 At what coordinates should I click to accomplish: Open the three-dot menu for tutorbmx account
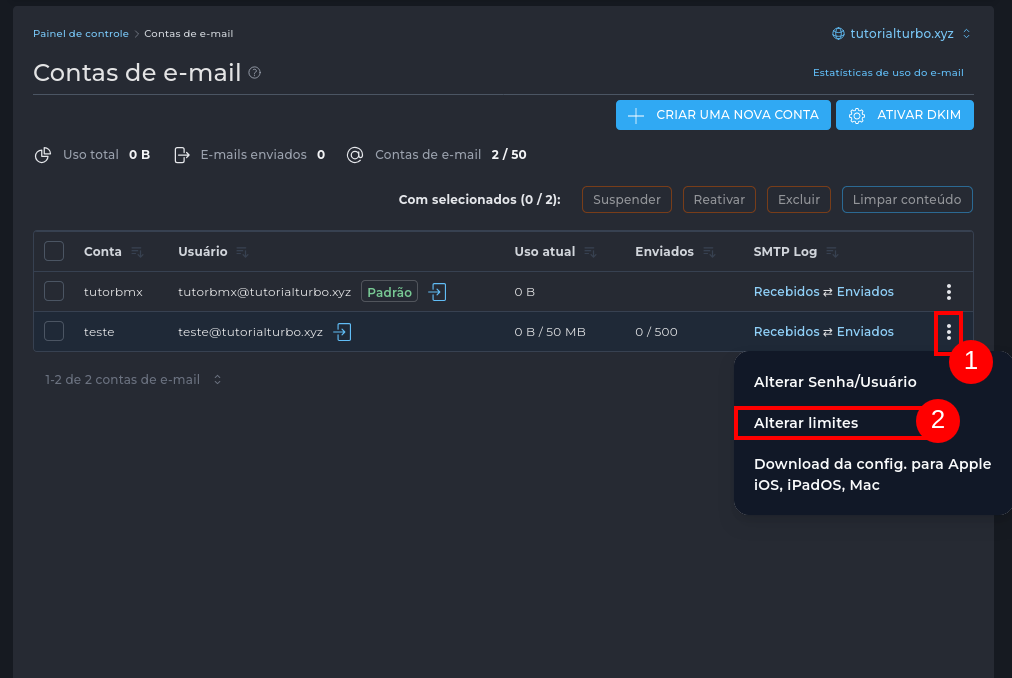[948, 292]
